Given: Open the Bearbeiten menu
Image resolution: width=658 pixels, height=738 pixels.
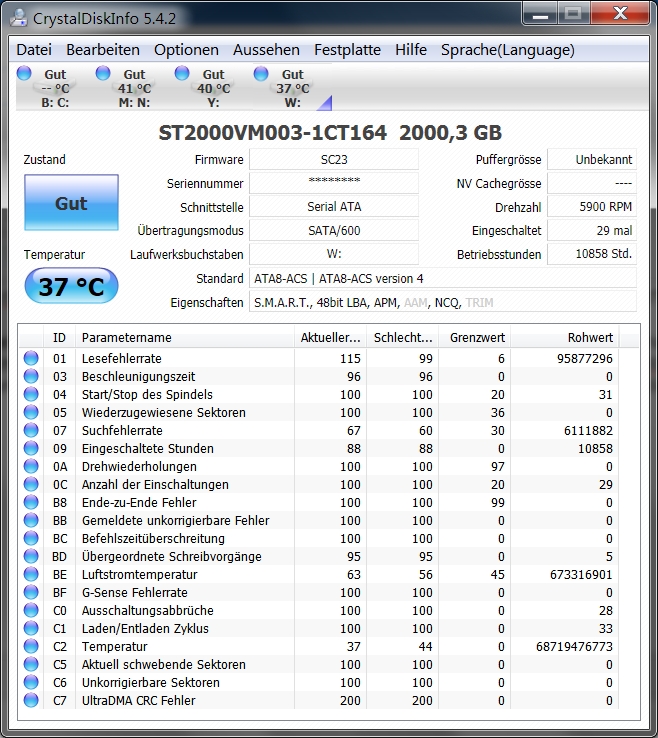Looking at the screenshot, I should pos(103,50).
